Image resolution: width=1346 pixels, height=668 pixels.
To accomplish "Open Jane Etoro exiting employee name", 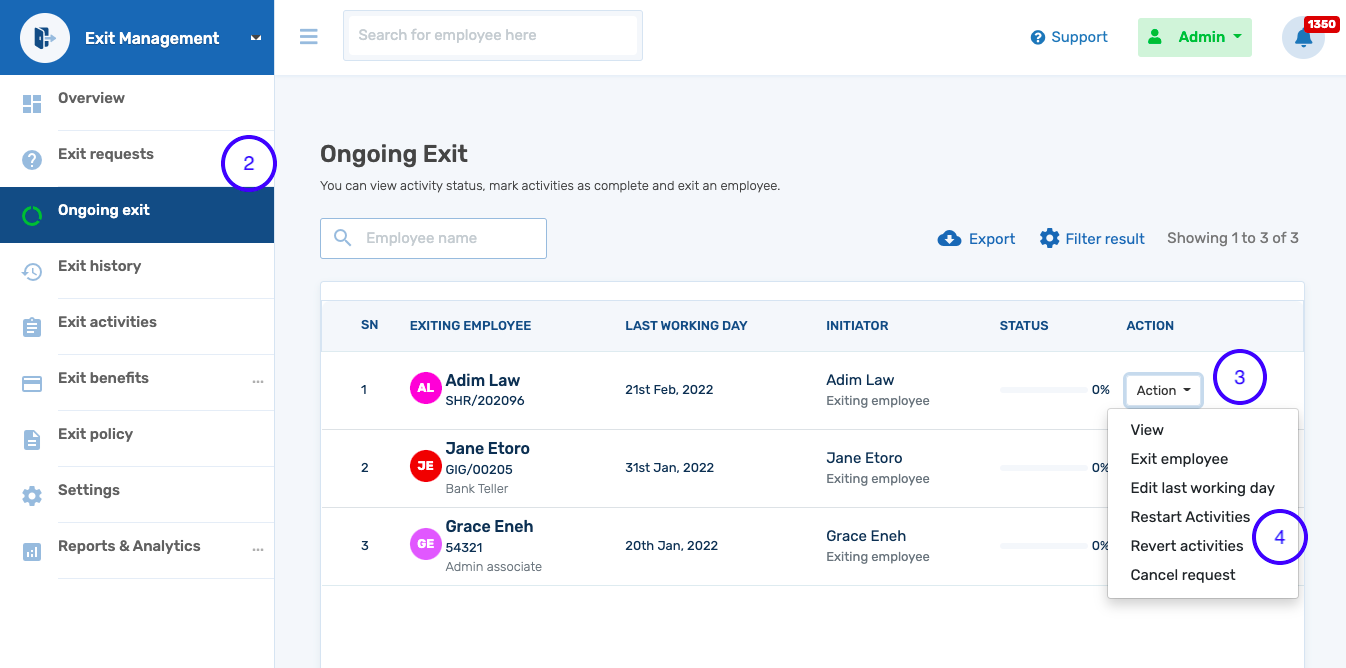I will click(x=488, y=448).
